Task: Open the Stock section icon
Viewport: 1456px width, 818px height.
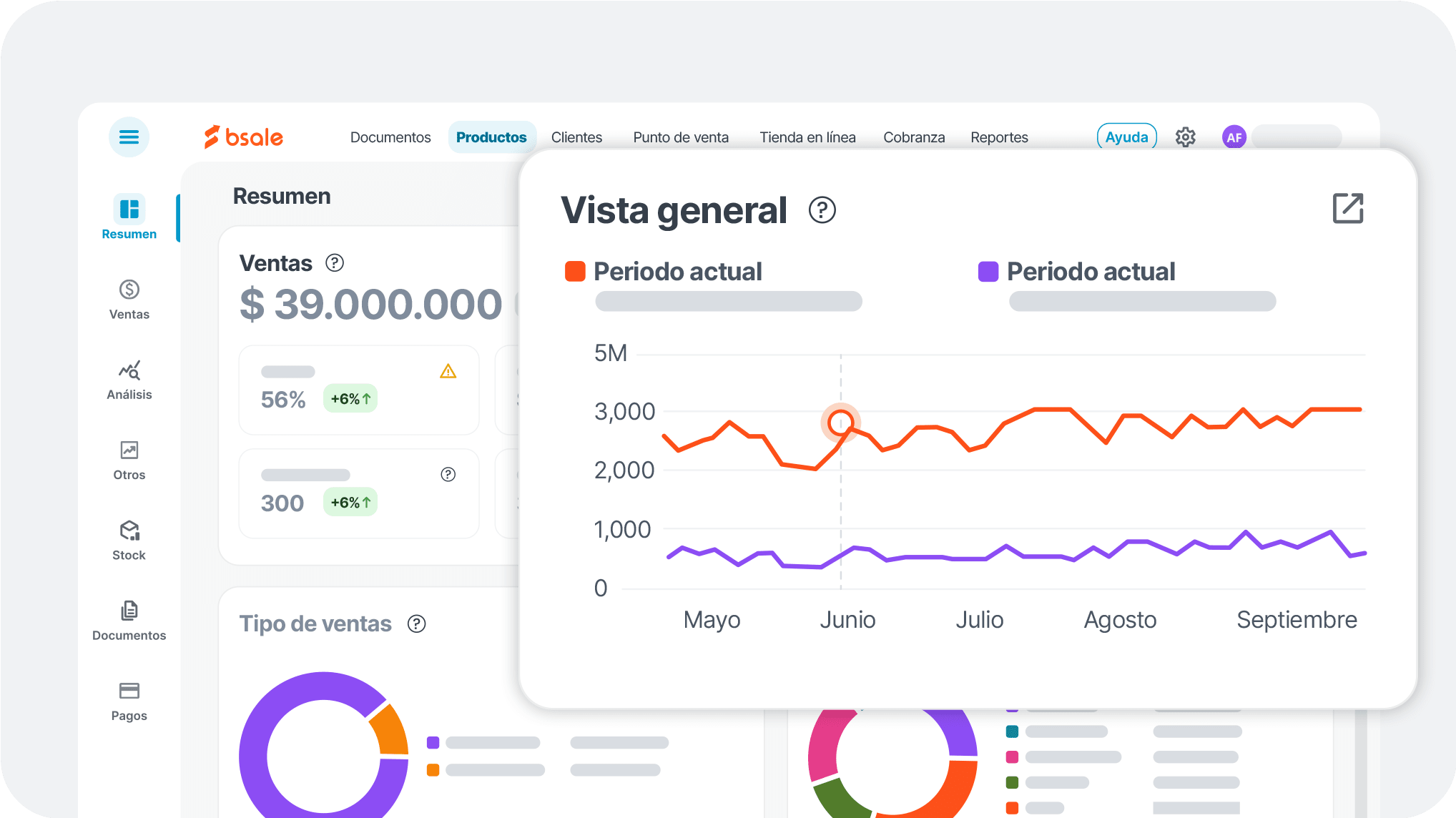Action: [x=129, y=531]
